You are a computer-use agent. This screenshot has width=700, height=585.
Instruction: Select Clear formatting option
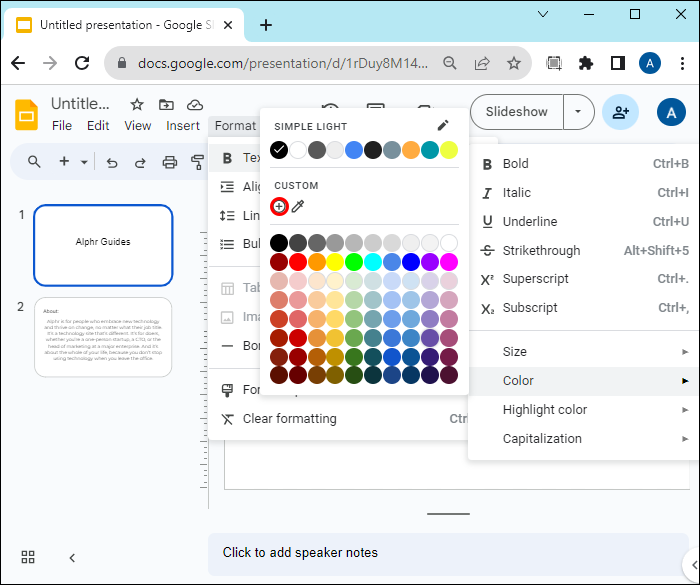point(338,419)
